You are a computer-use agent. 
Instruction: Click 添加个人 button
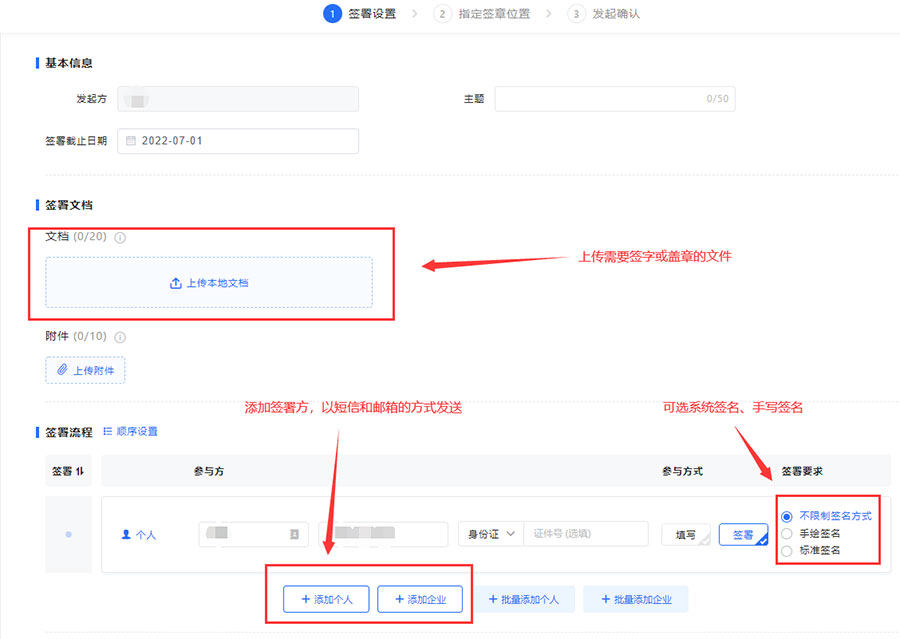tap(327, 599)
